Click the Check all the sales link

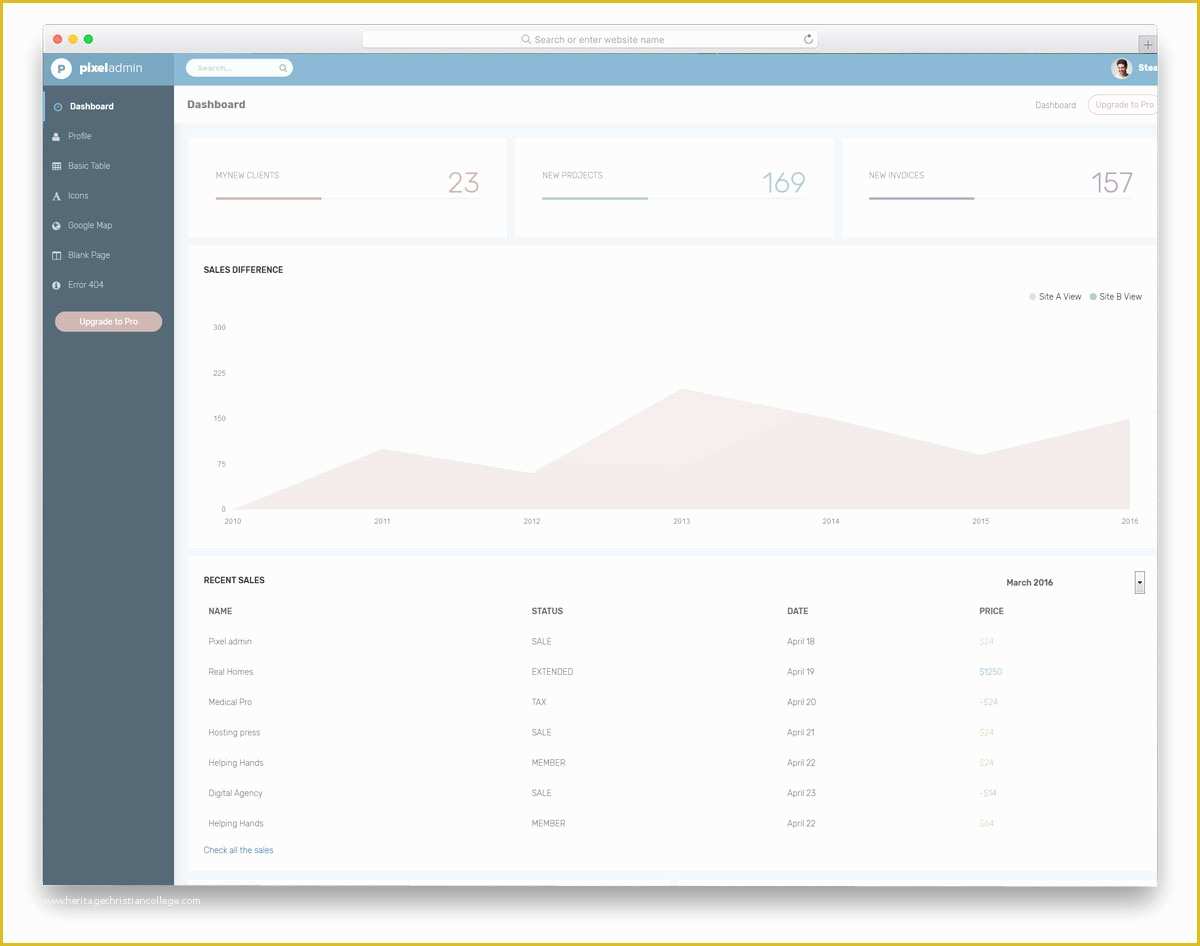(238, 850)
